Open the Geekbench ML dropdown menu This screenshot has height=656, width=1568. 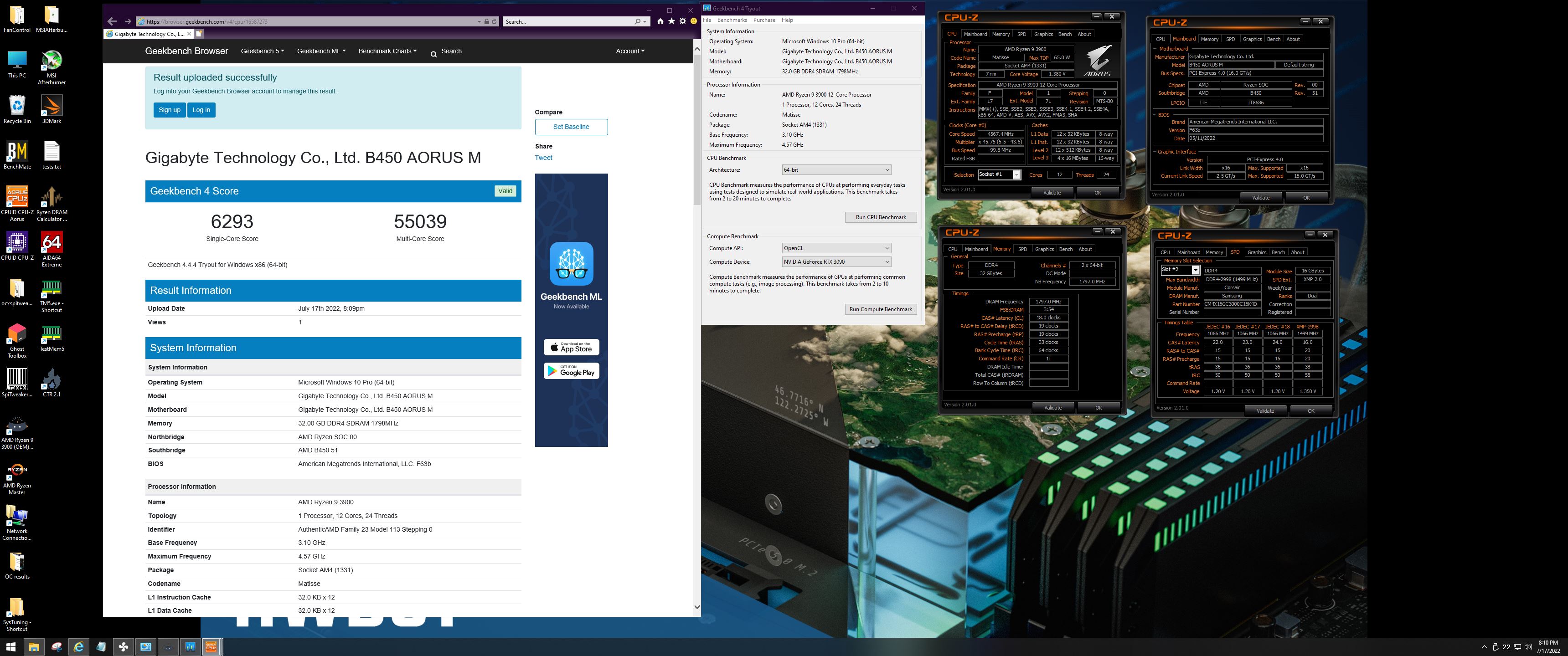(x=321, y=51)
